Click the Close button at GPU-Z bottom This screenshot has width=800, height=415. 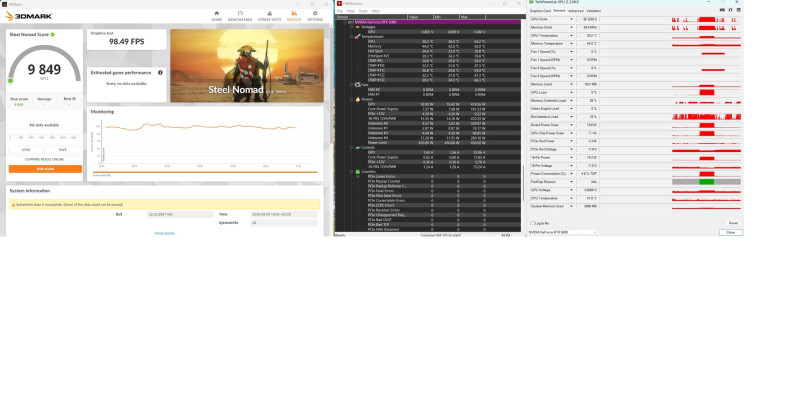tap(731, 232)
